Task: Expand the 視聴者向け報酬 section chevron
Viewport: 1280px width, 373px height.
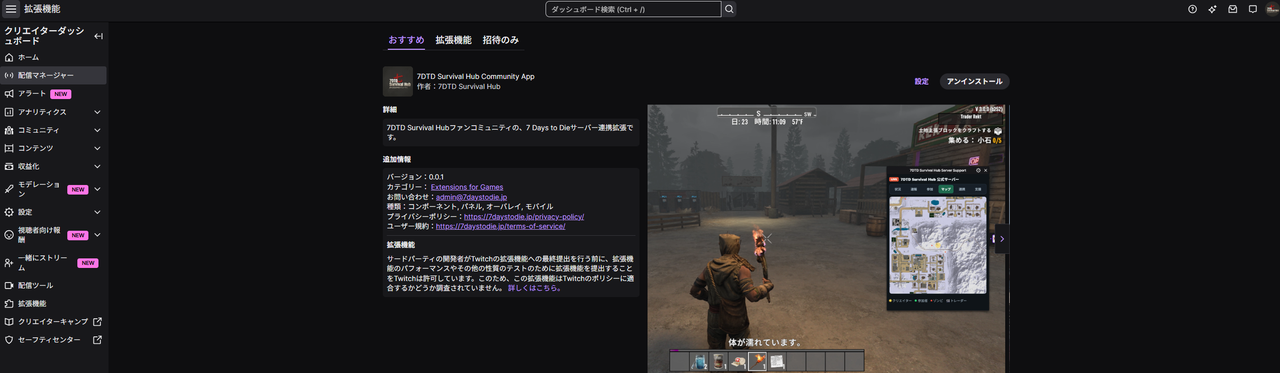Action: (x=97, y=235)
